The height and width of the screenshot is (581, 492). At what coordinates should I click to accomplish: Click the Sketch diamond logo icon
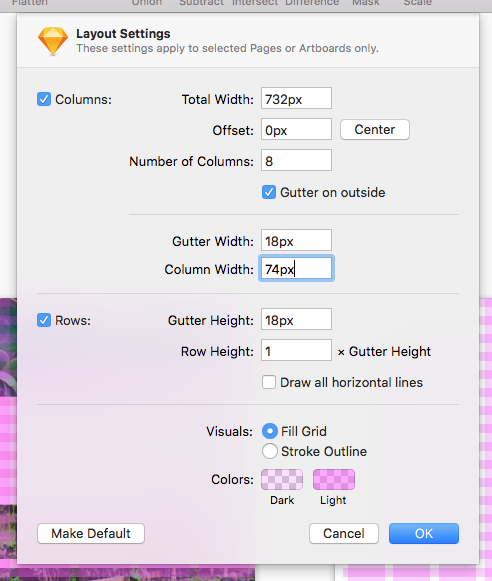point(53,41)
